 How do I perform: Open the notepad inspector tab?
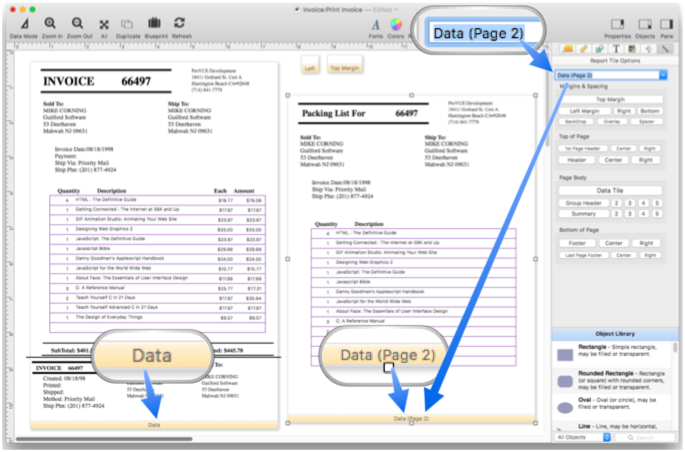click(x=632, y=49)
